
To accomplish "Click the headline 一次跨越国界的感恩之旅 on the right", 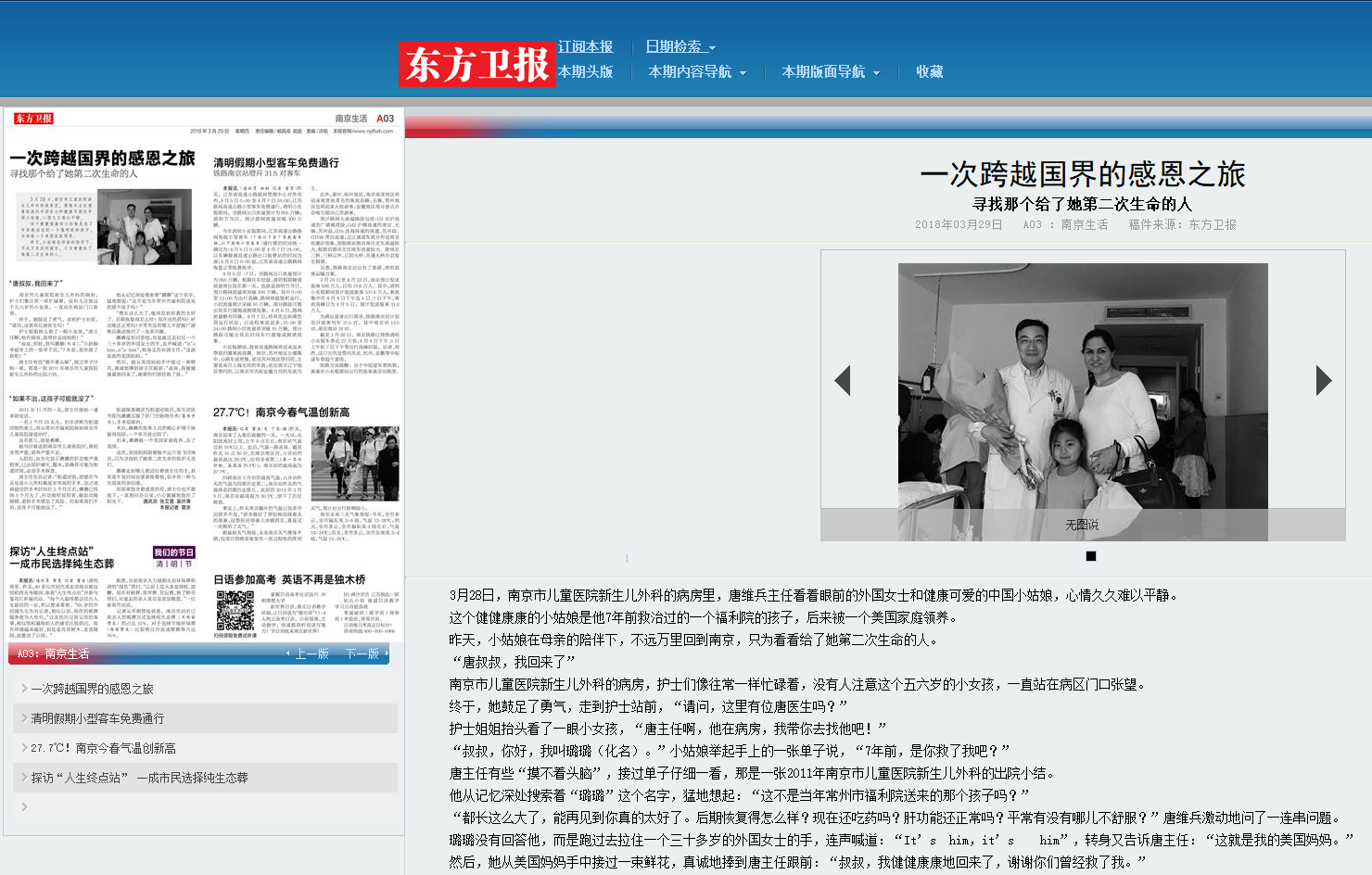I will pyautogui.click(x=1085, y=174).
